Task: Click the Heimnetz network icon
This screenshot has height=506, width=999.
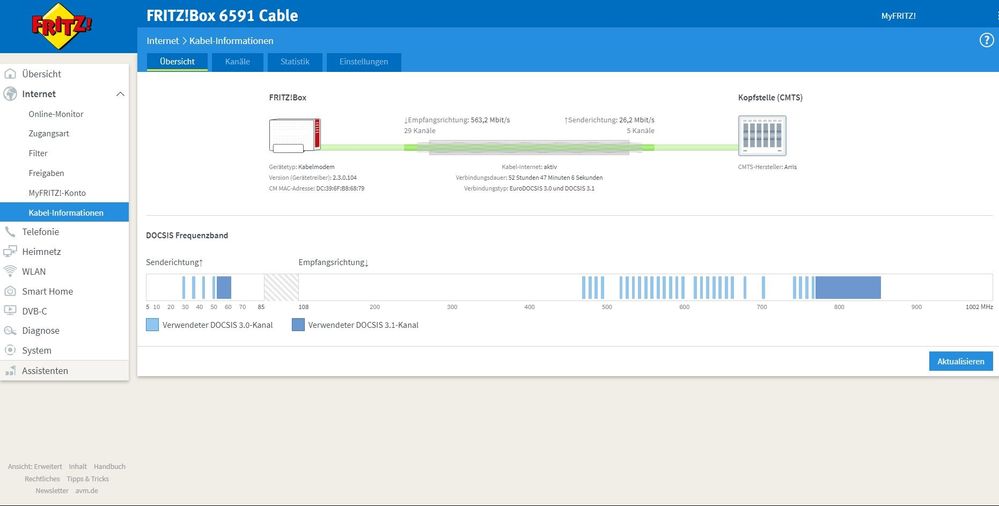Action: tap(10, 252)
